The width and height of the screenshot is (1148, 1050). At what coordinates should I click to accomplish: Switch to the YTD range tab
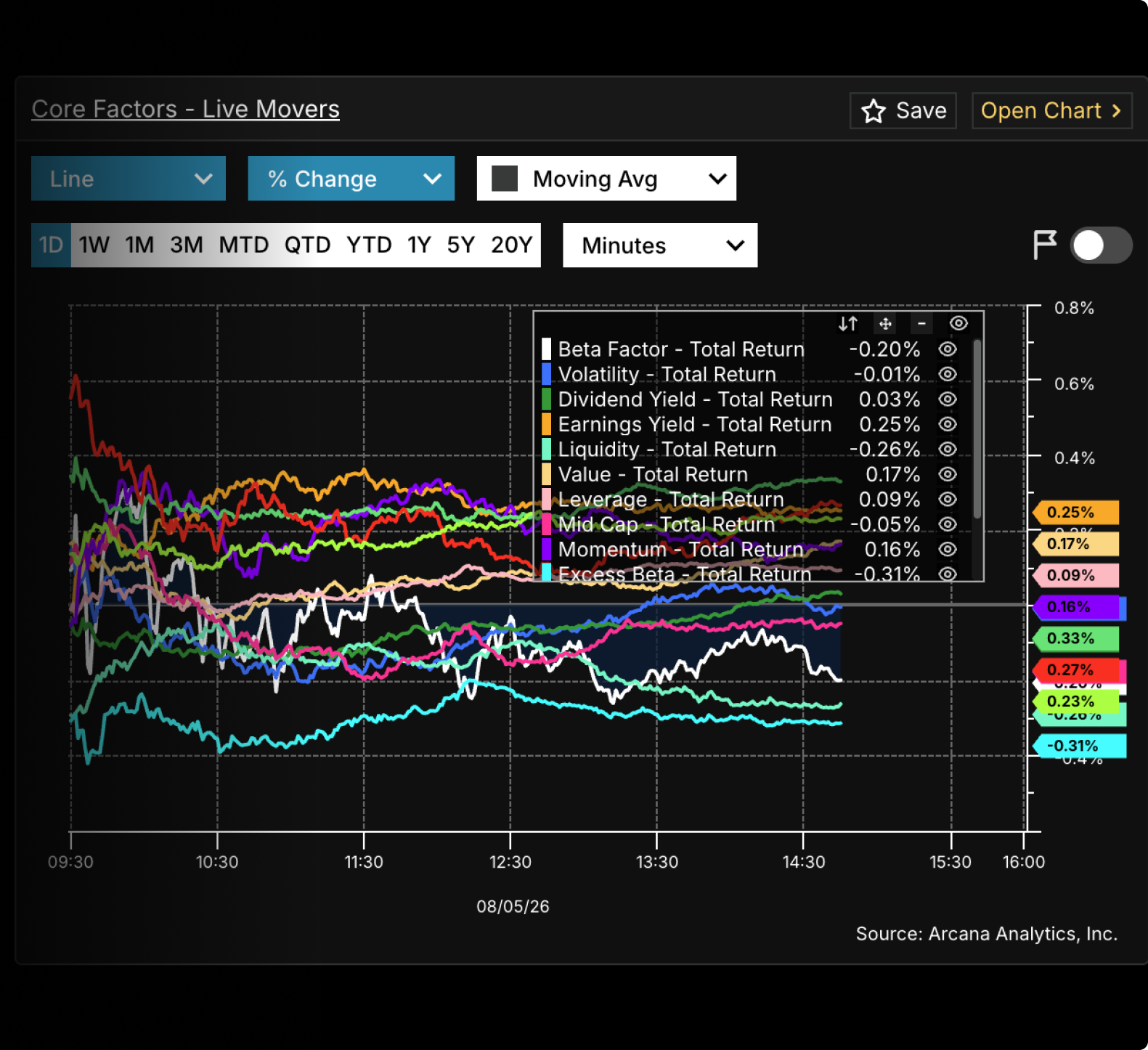[369, 245]
